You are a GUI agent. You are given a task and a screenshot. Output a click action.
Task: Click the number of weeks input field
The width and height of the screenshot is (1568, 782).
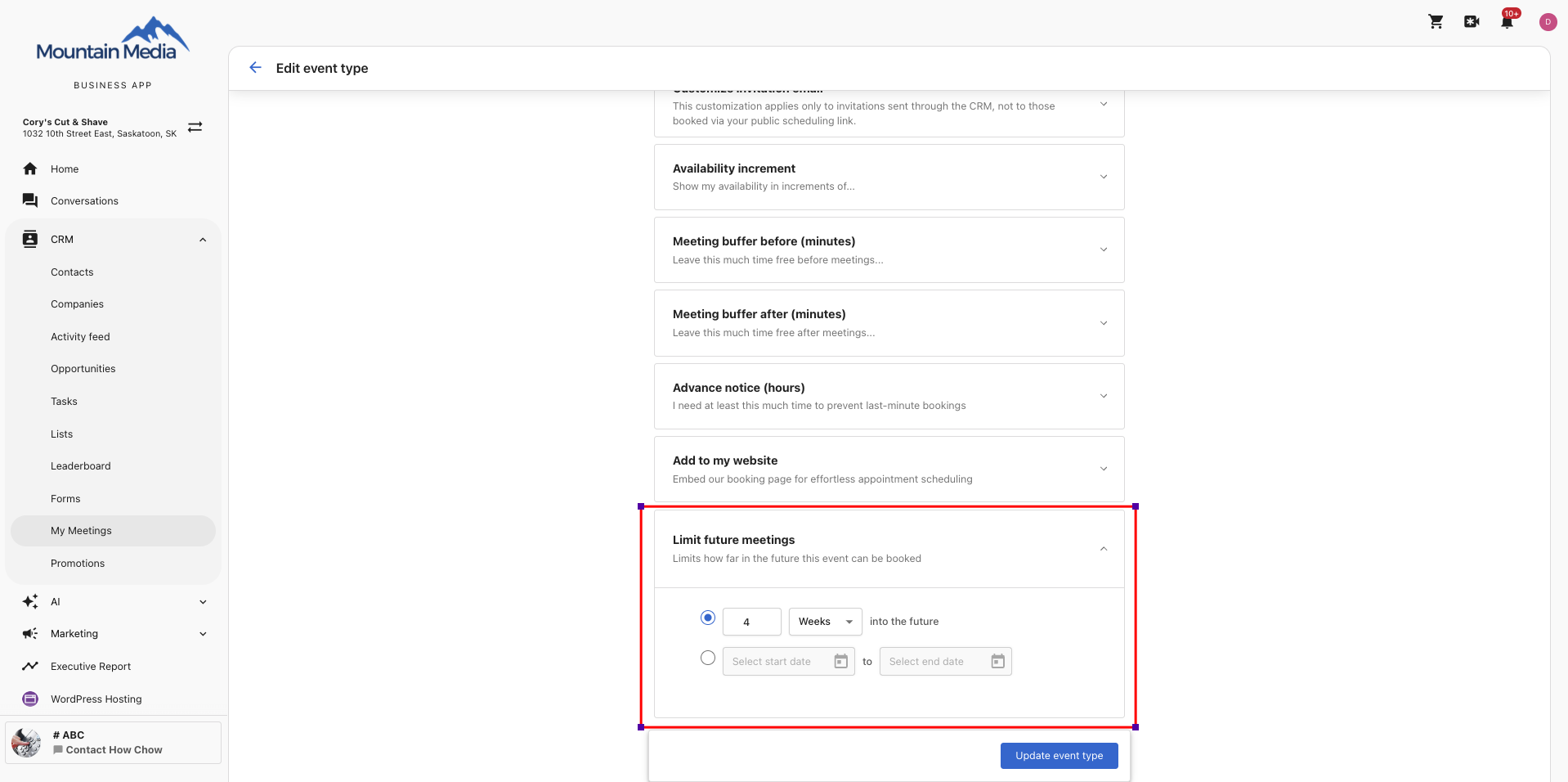(751, 622)
